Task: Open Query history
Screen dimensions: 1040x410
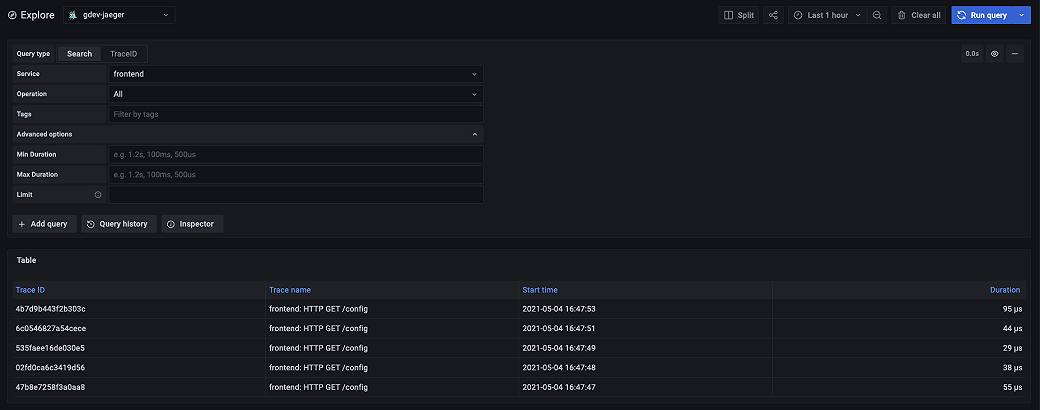Action: pyautogui.click(x=117, y=224)
